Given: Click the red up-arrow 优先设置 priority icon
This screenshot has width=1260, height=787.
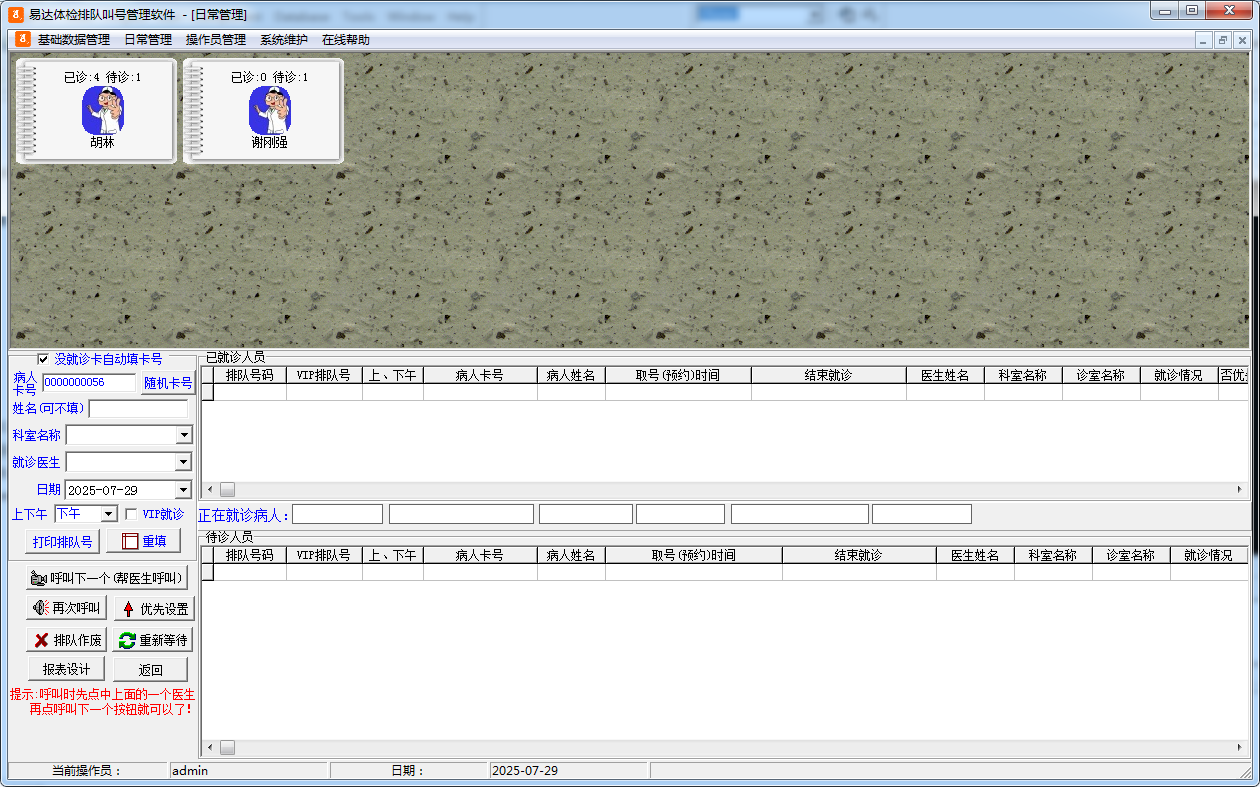Looking at the screenshot, I should click(x=128, y=609).
